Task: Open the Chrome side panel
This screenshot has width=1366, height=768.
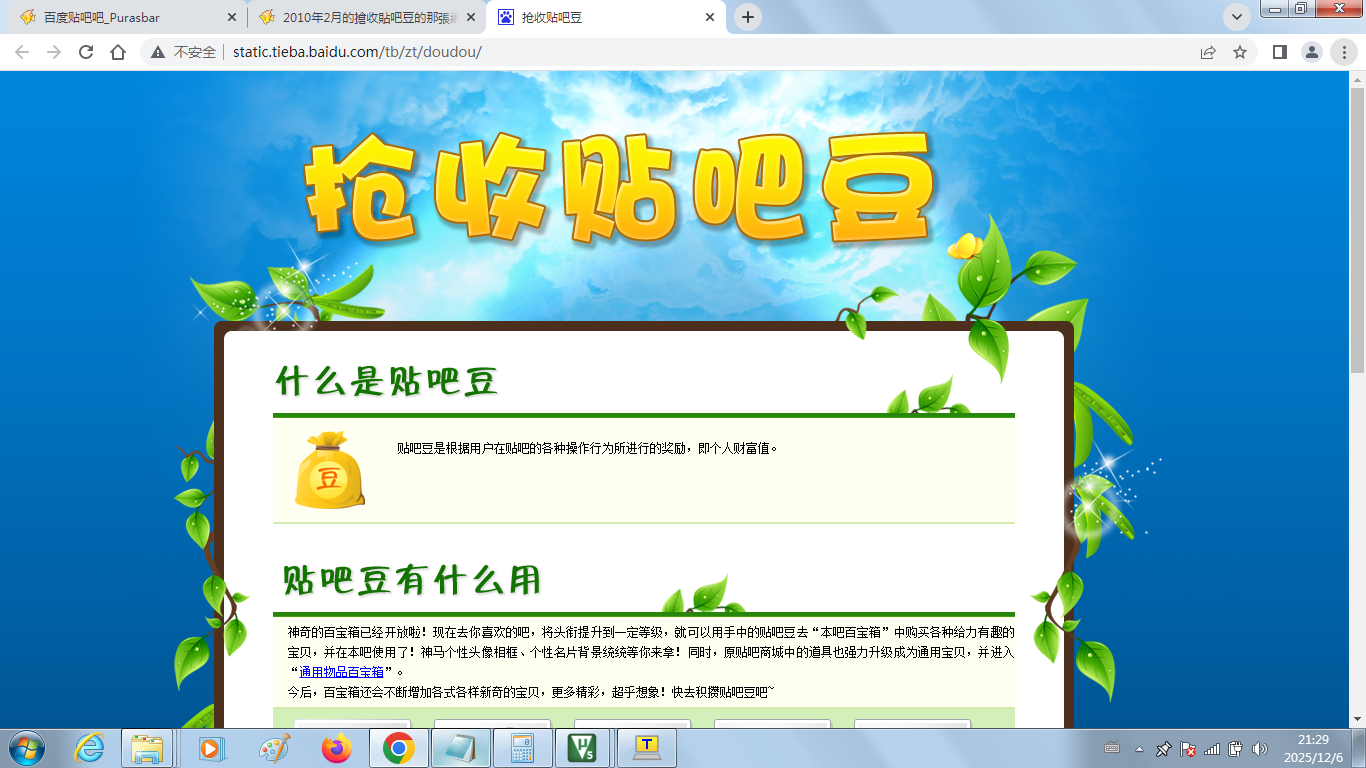Action: pos(1279,52)
